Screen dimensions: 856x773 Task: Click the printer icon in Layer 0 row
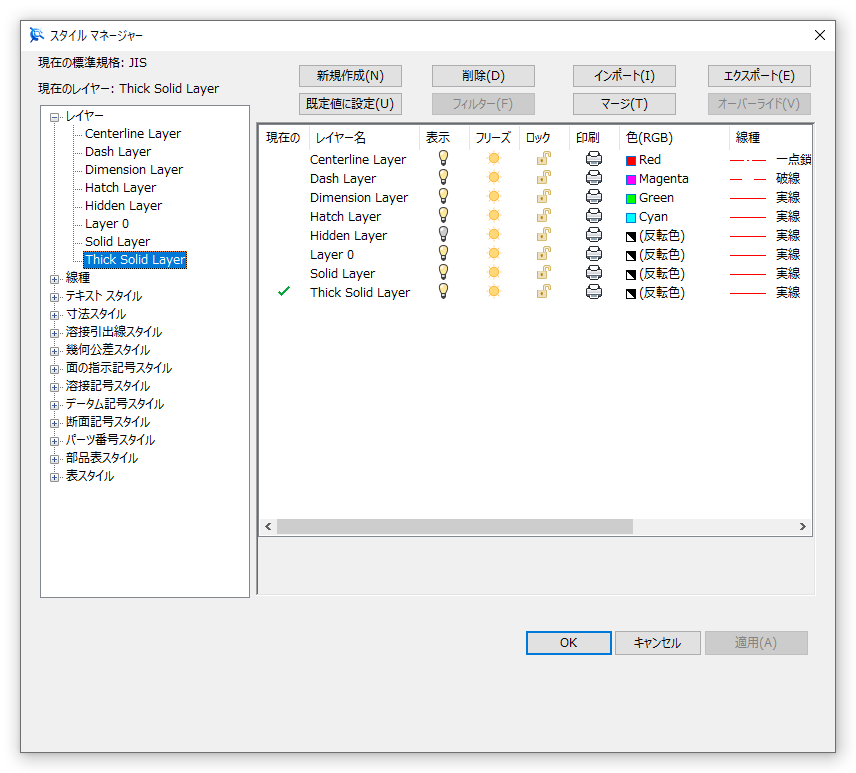click(x=593, y=254)
